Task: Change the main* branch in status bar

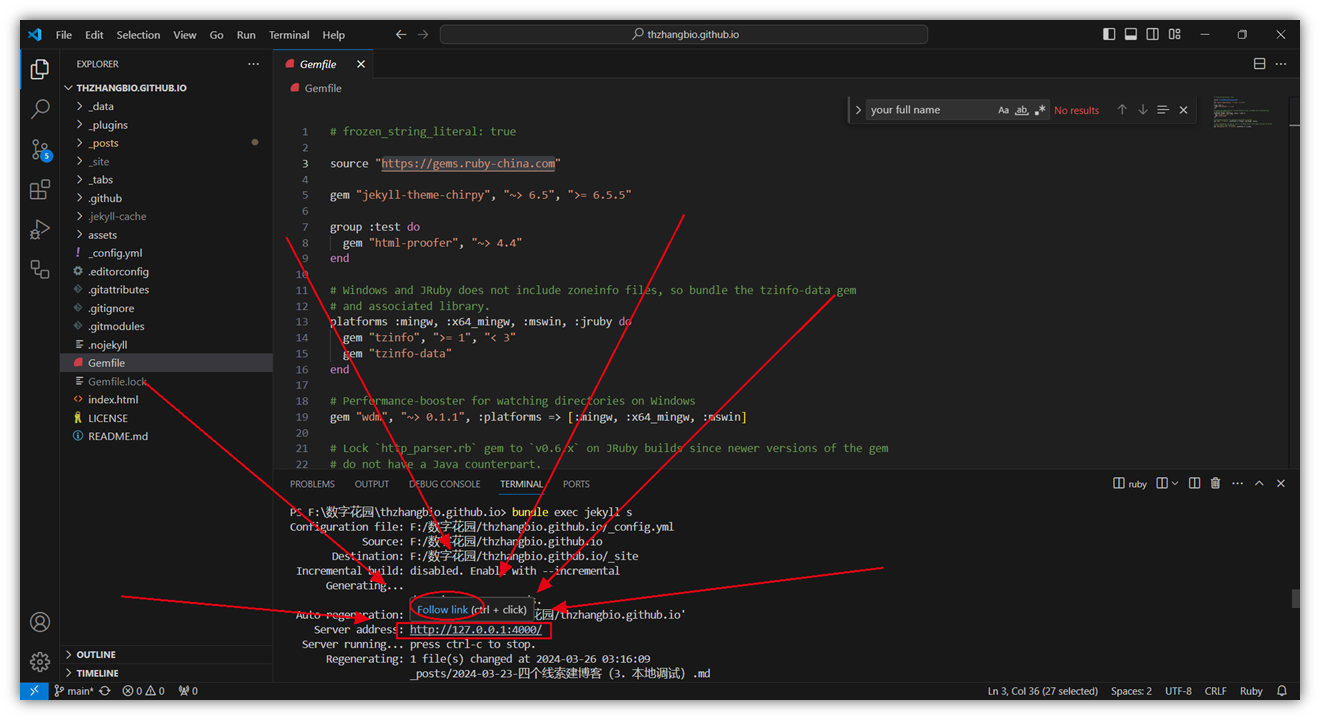Action: click(x=74, y=691)
